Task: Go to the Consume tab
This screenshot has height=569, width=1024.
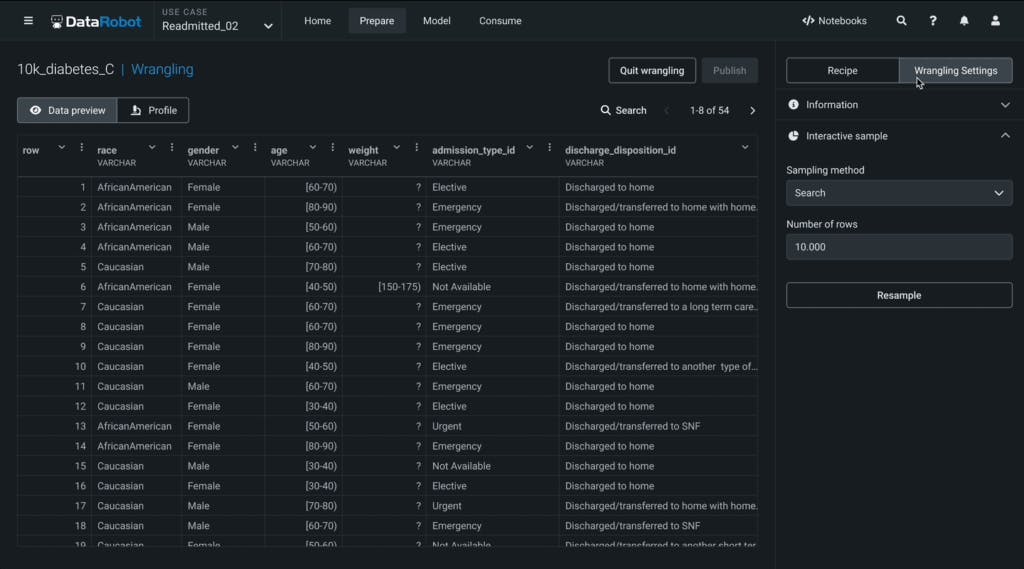Action: 500,21
